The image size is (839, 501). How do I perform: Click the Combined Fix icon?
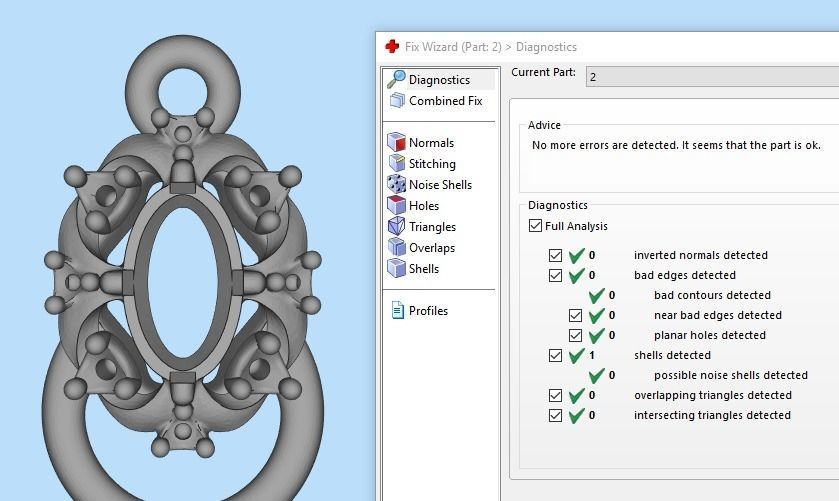point(397,100)
